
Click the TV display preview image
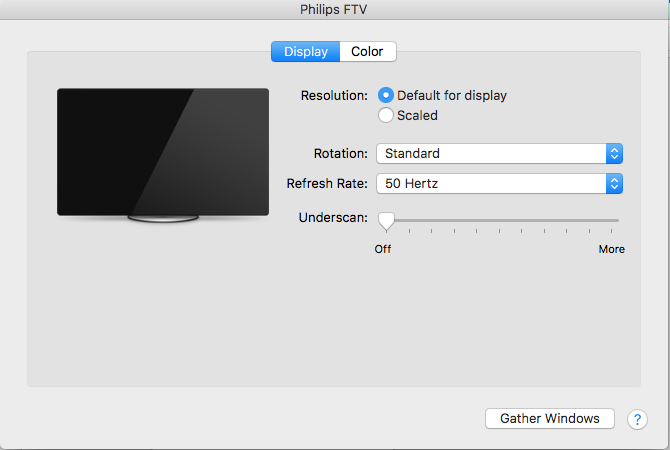pyautogui.click(x=163, y=156)
